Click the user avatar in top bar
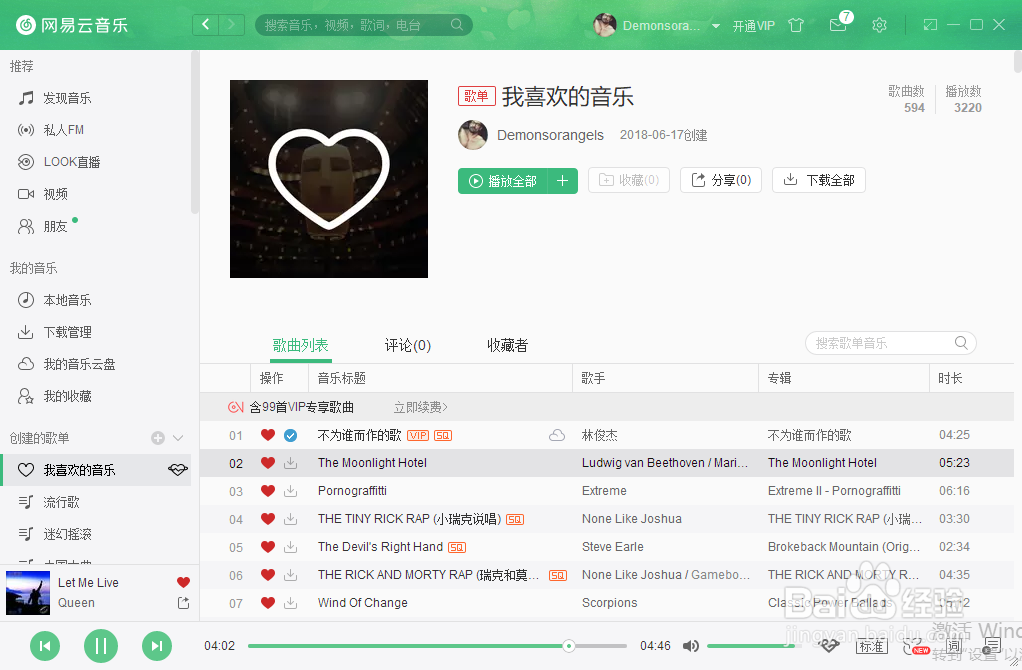 pyautogui.click(x=604, y=25)
